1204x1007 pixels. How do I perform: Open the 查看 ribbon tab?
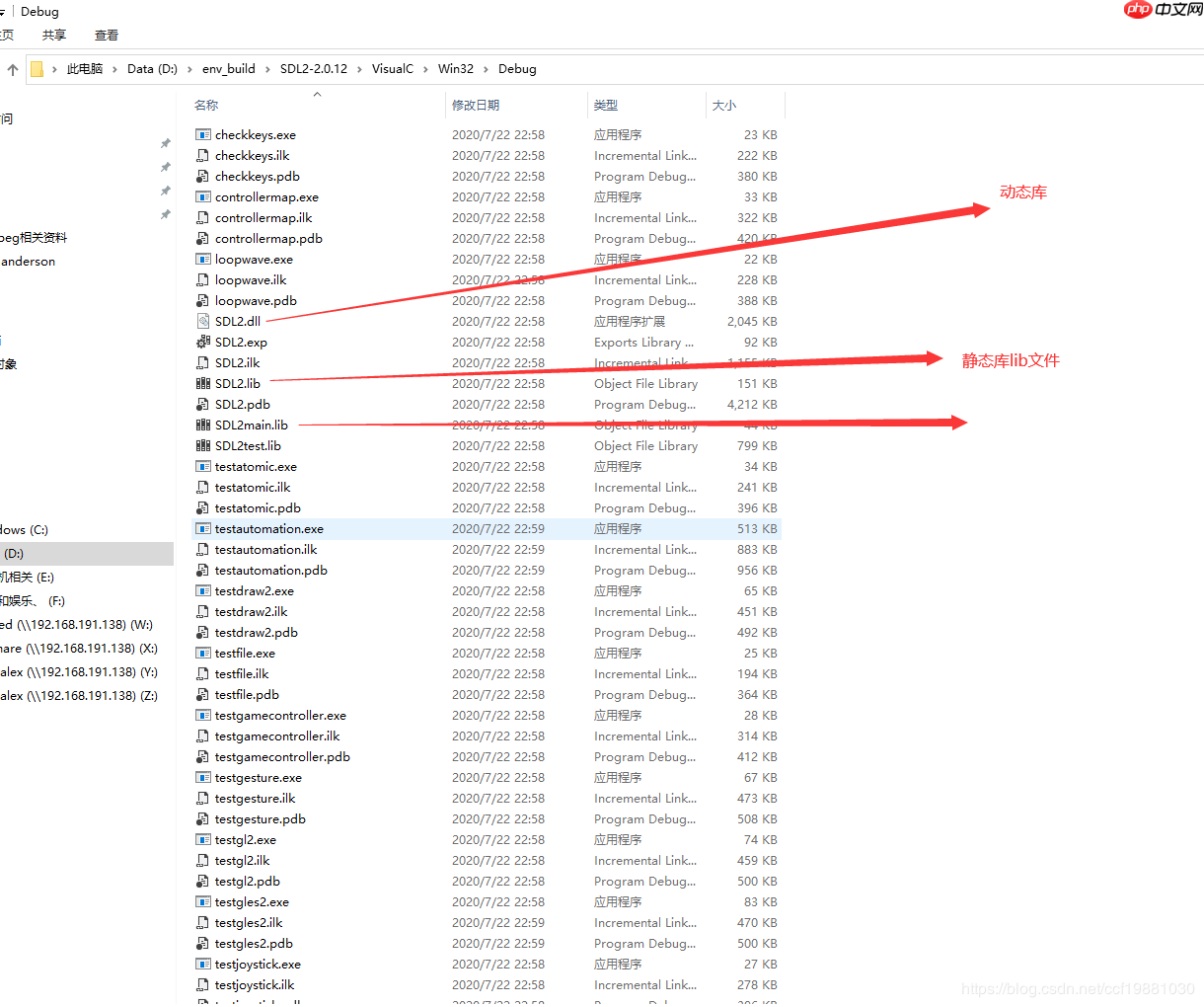[107, 36]
